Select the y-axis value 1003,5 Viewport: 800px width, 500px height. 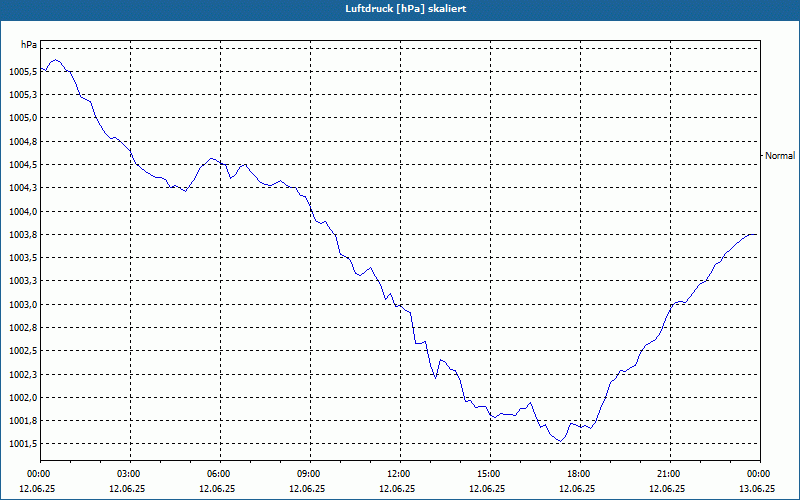click(x=23, y=258)
